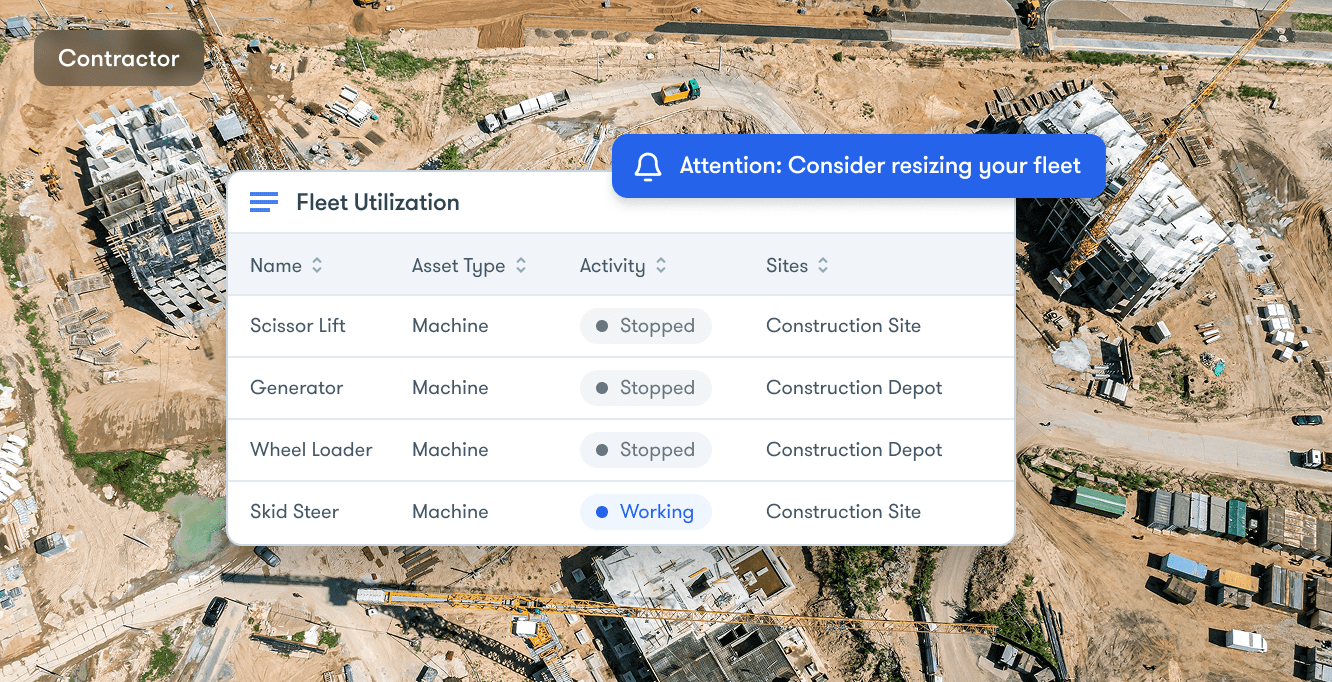Toggle the Stopped badge on the Scissor Lift row
1332x682 pixels.
(646, 325)
